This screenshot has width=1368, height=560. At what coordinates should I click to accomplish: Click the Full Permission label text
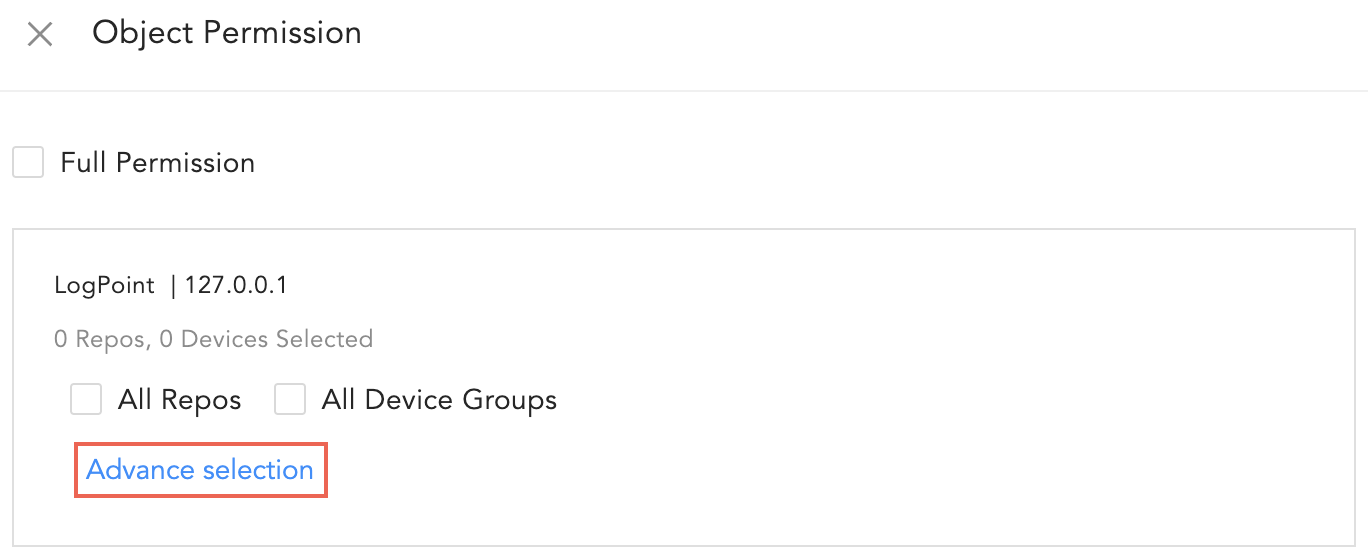pyautogui.click(x=157, y=162)
